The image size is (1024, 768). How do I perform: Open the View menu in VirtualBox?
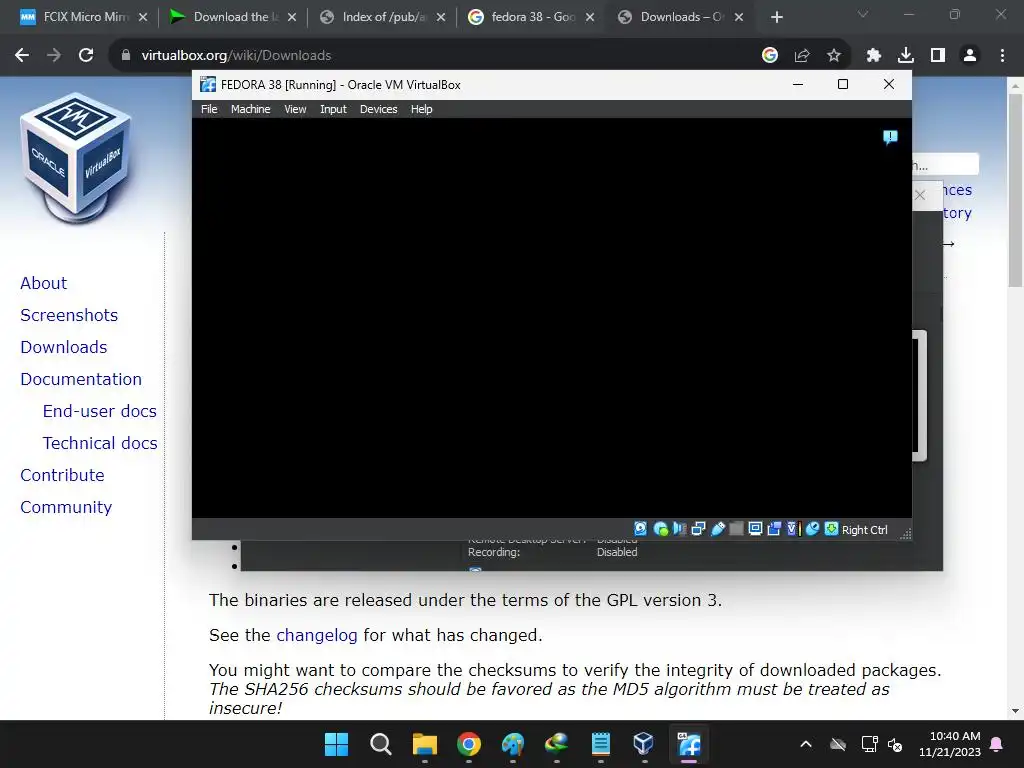pyautogui.click(x=295, y=109)
